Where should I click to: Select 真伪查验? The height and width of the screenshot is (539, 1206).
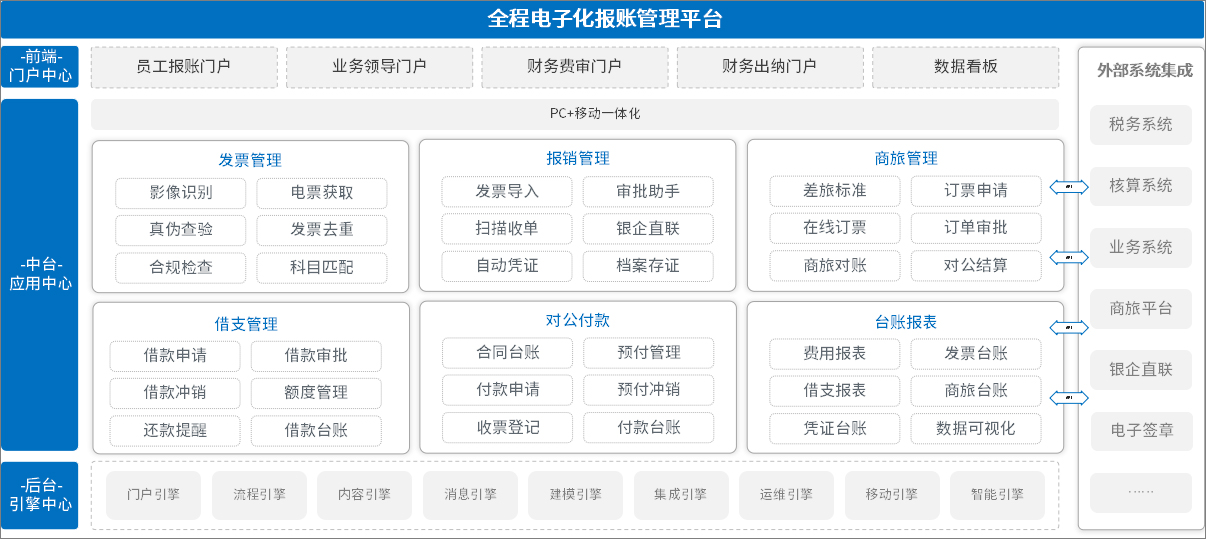[x=181, y=230]
